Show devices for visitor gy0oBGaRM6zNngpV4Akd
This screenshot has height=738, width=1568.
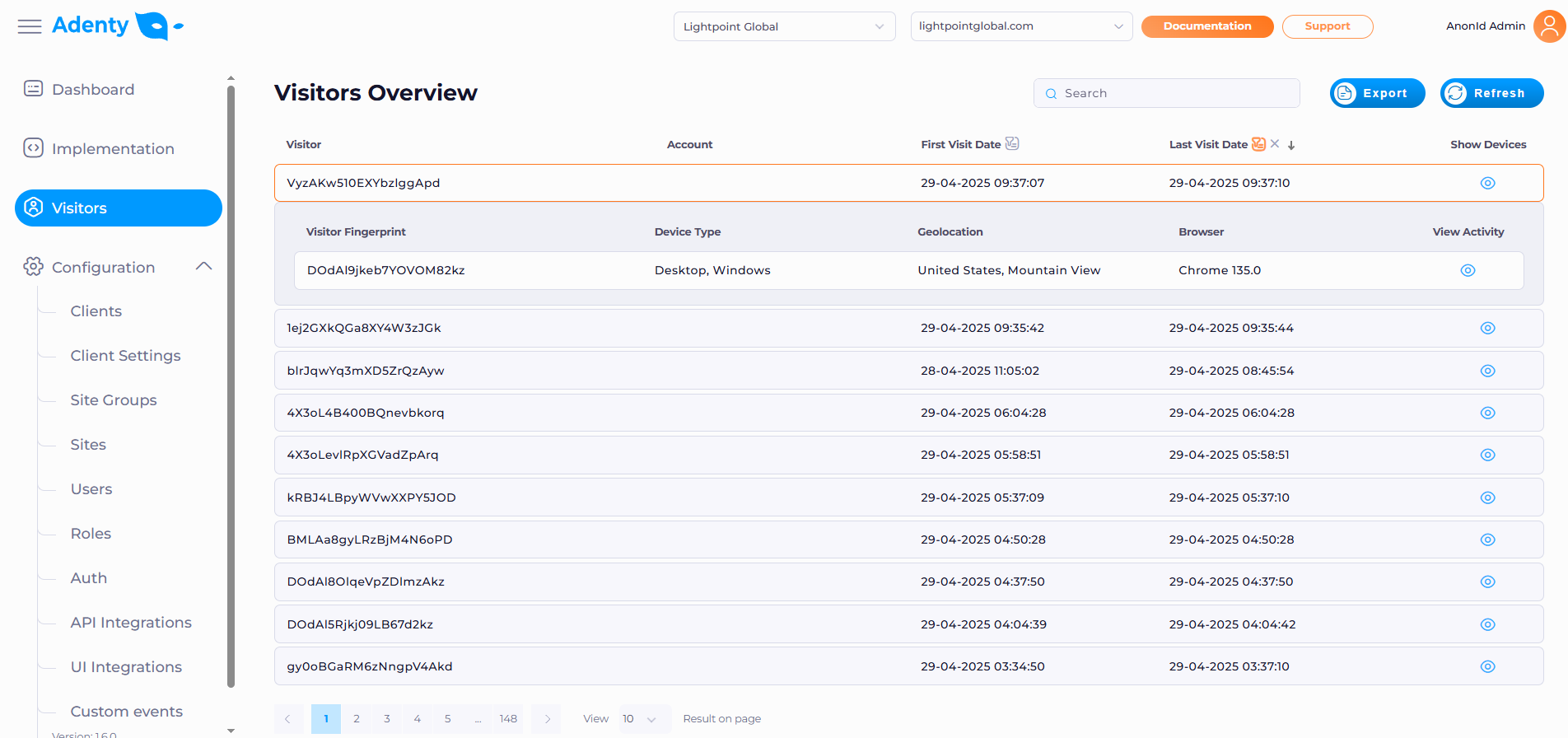(x=1487, y=666)
